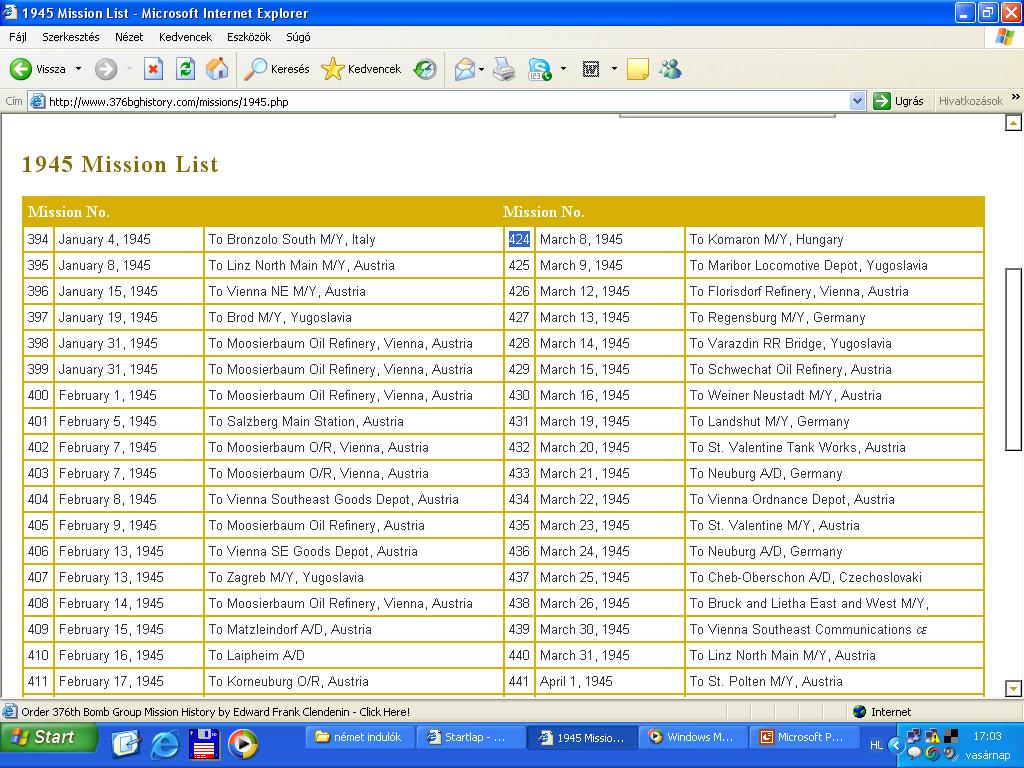The height and width of the screenshot is (768, 1024).
Task: Click 'To Salzberg Main Station, Austria' cell
Action: pyautogui.click(x=353, y=421)
